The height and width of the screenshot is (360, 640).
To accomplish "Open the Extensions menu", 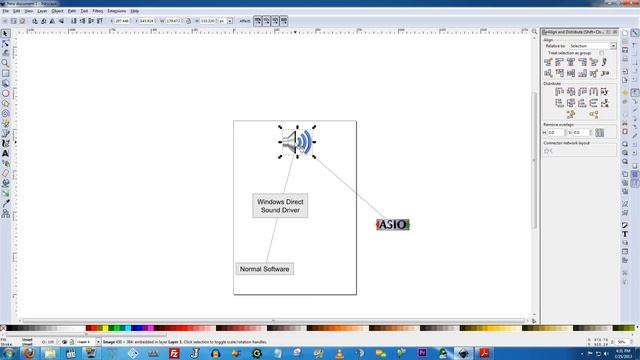I will [x=117, y=11].
